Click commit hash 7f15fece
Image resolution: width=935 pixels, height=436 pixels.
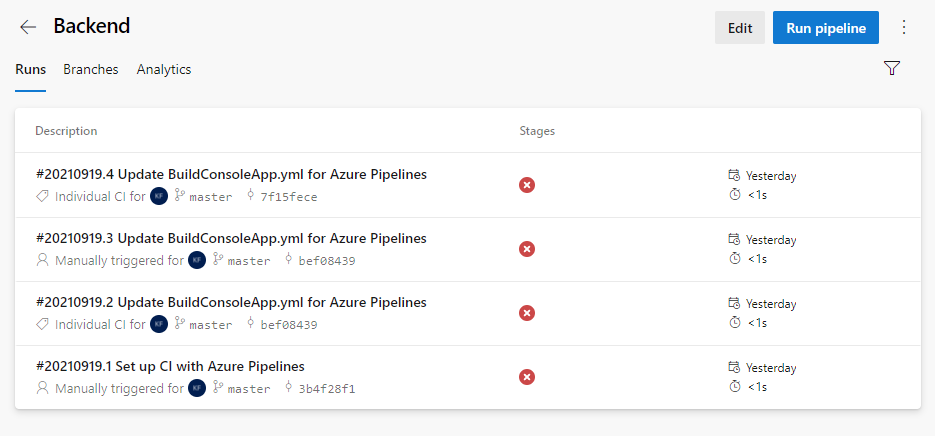coord(288,197)
